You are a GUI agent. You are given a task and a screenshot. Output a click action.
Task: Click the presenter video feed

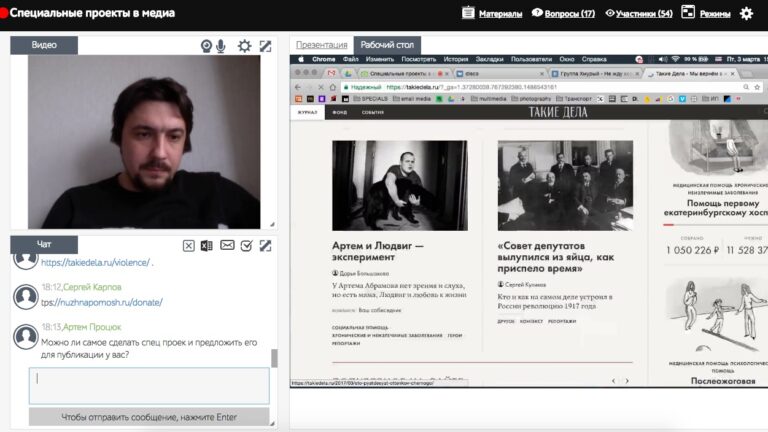pos(144,142)
